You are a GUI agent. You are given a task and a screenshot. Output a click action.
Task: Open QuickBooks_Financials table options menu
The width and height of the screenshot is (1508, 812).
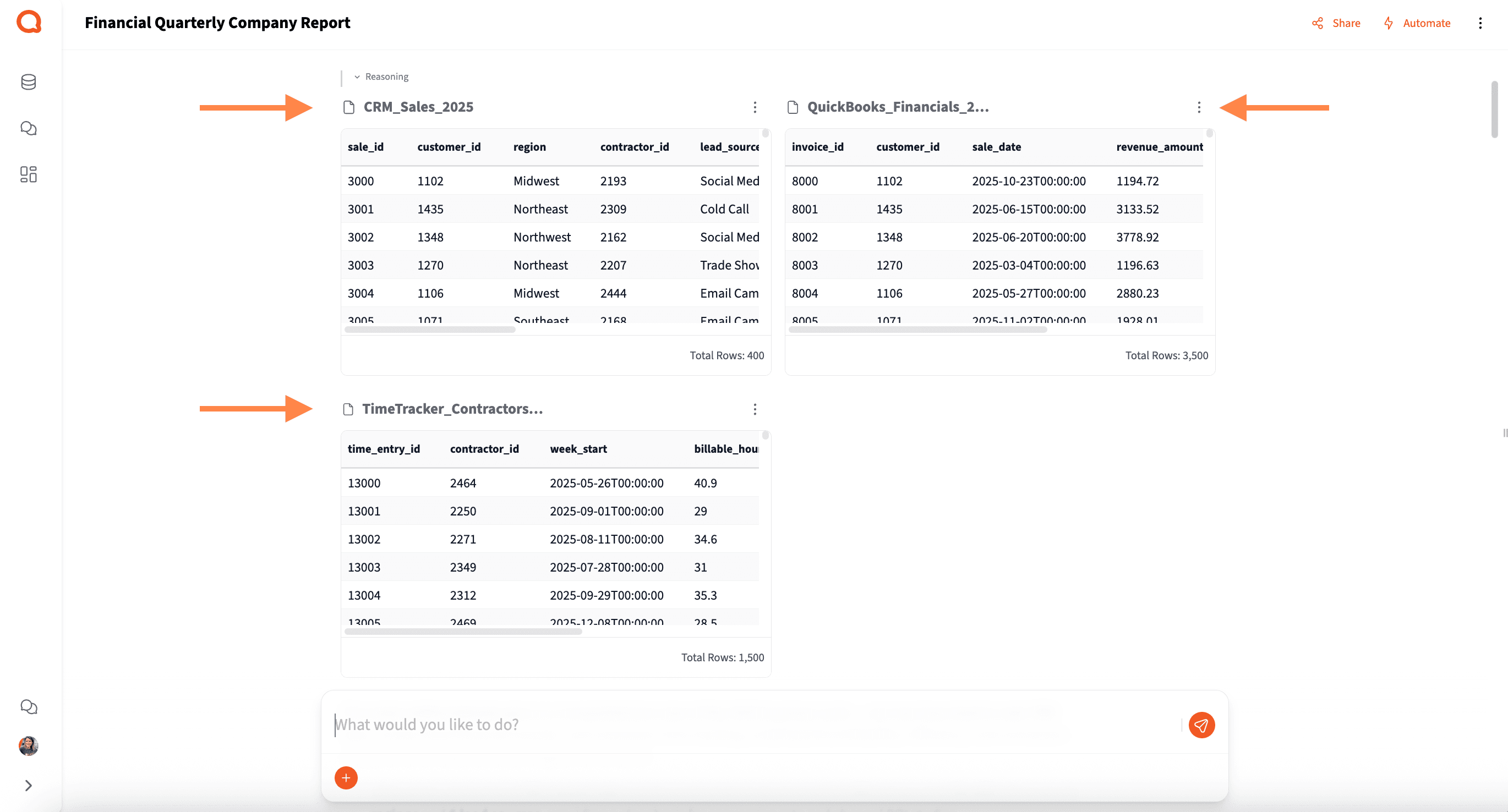pyautogui.click(x=1198, y=107)
